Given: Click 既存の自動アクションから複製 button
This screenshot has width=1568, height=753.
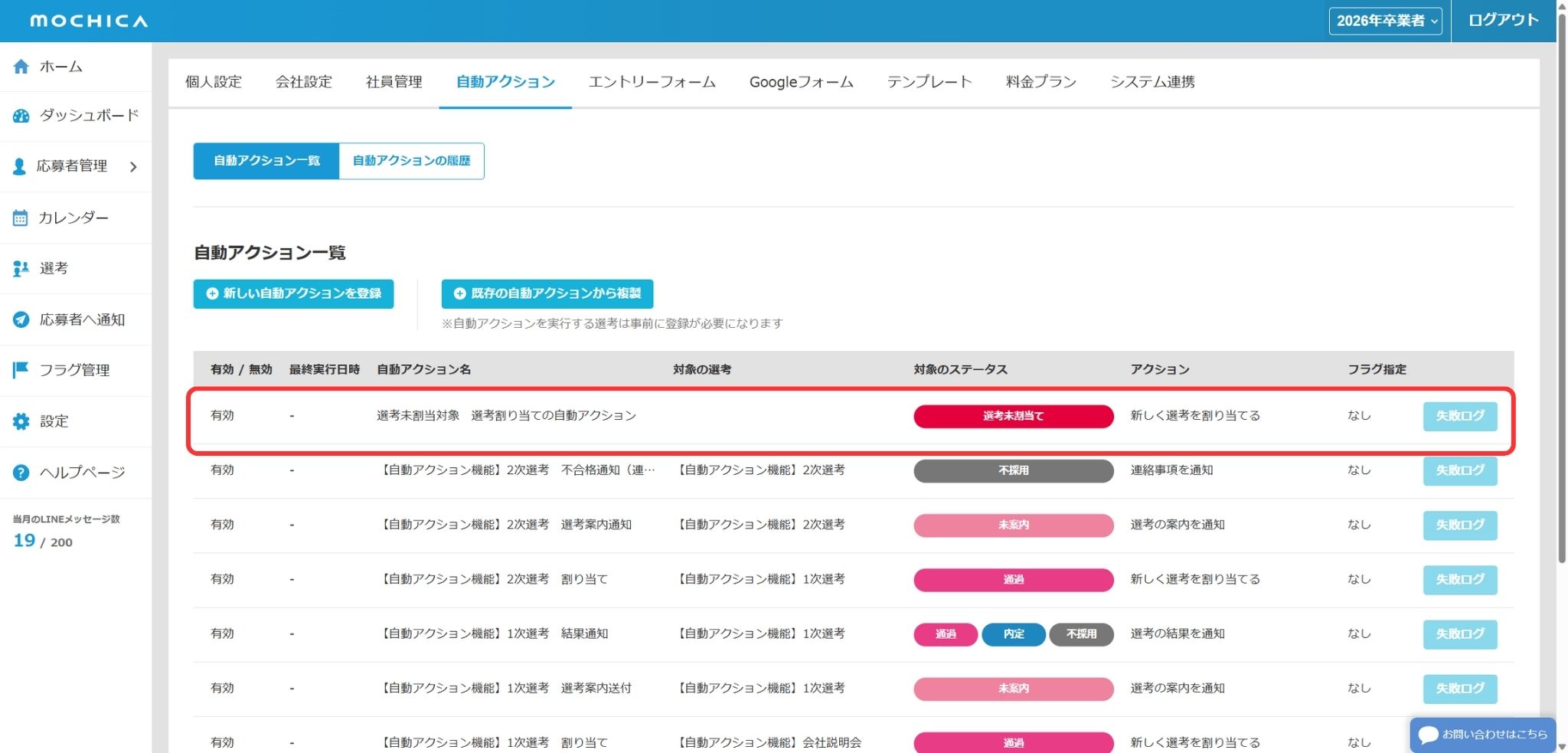Looking at the screenshot, I should point(547,293).
